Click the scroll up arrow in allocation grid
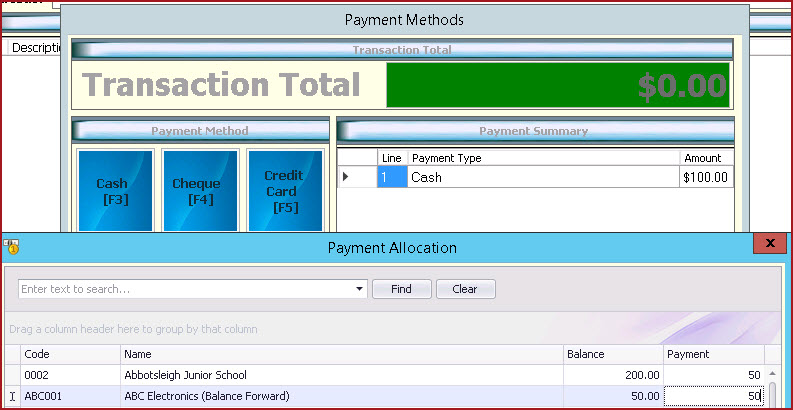793x410 pixels. [x=772, y=374]
